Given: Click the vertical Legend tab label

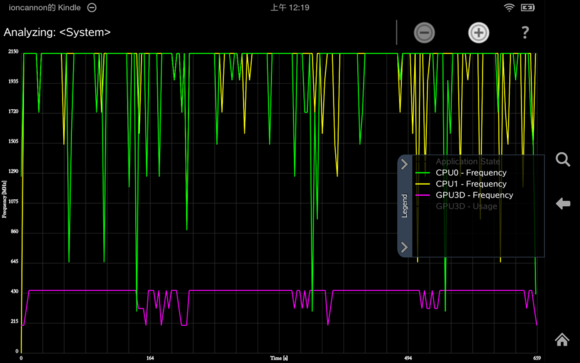Looking at the screenshot, I should 404,206.
